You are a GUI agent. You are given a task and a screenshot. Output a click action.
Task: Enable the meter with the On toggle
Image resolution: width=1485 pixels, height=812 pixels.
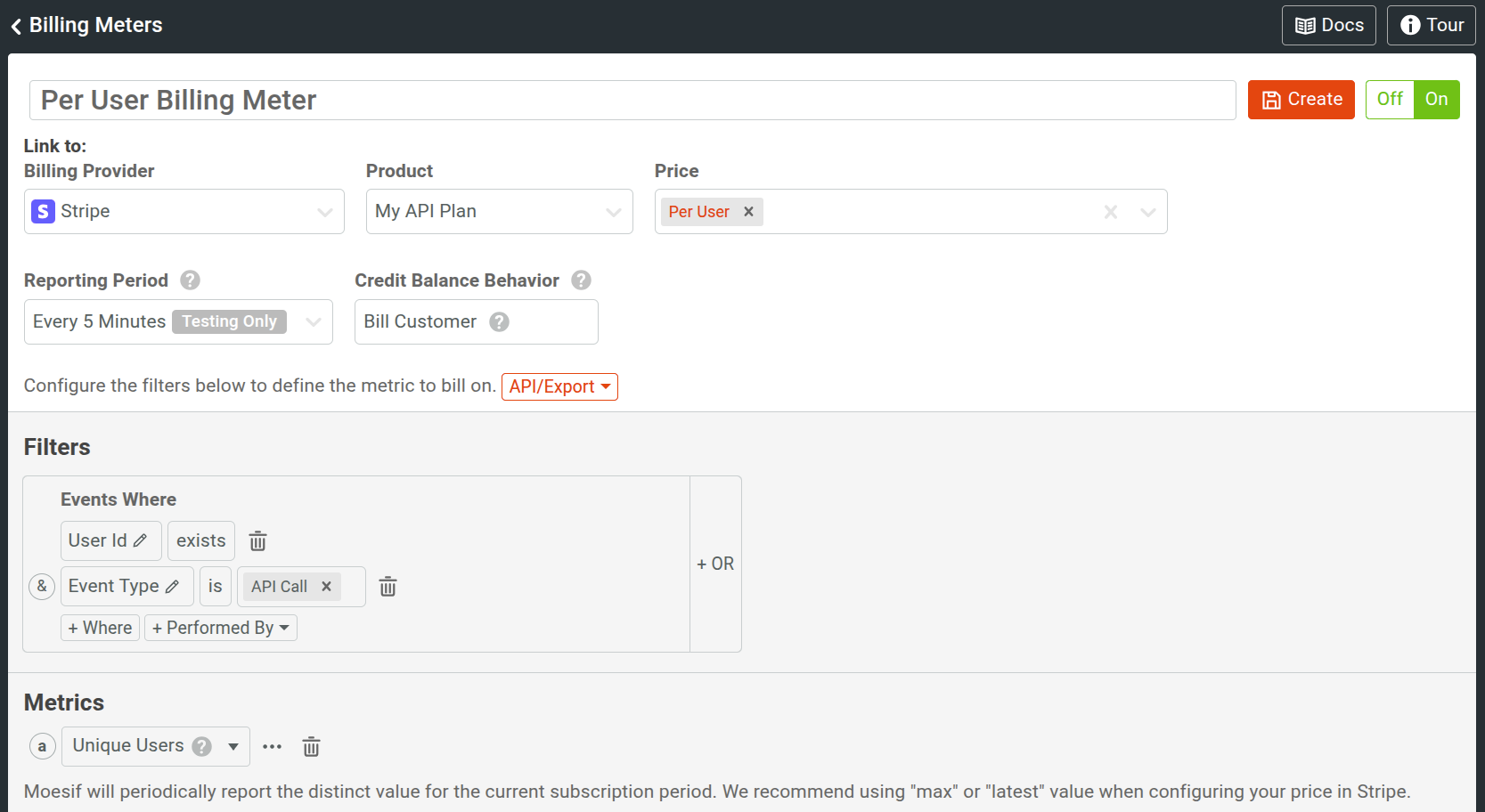(x=1436, y=100)
